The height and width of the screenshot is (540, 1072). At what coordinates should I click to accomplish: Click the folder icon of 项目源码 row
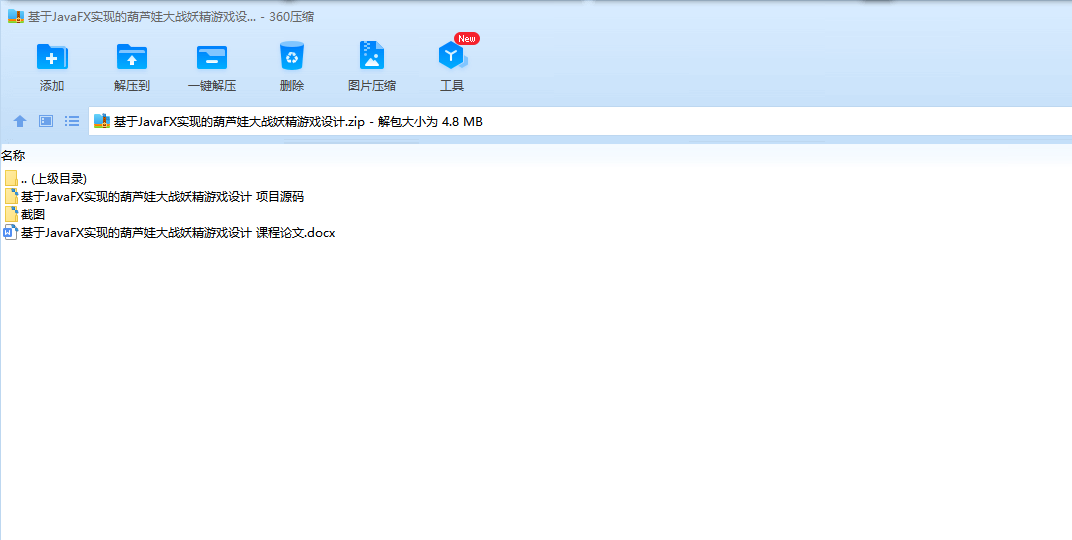11,196
